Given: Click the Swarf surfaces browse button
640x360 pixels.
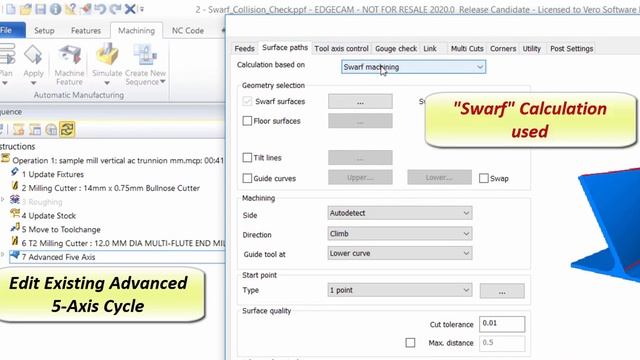Looking at the screenshot, I should click(360, 101).
